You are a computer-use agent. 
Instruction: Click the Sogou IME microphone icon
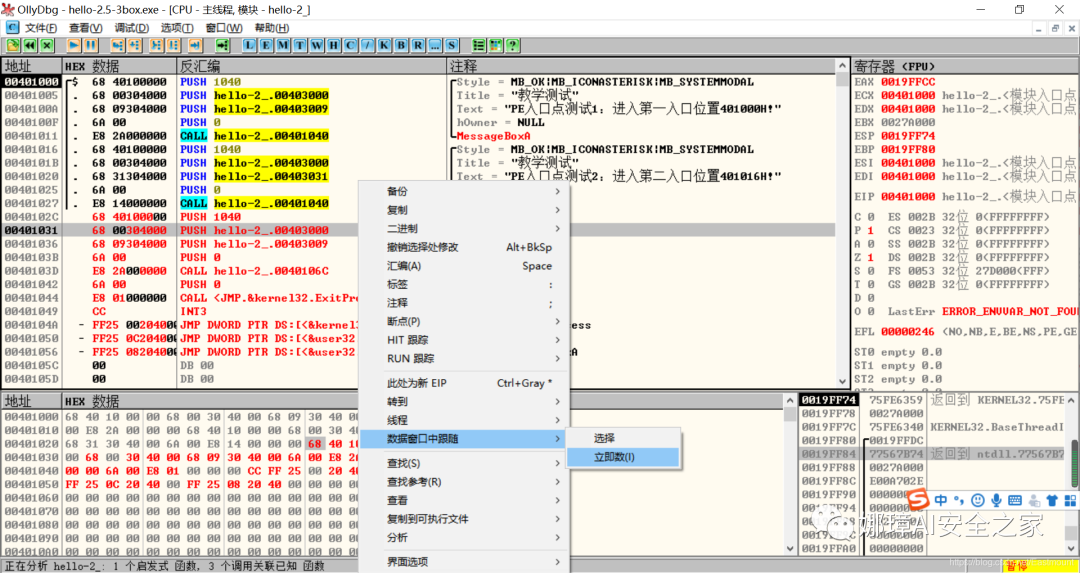(996, 499)
